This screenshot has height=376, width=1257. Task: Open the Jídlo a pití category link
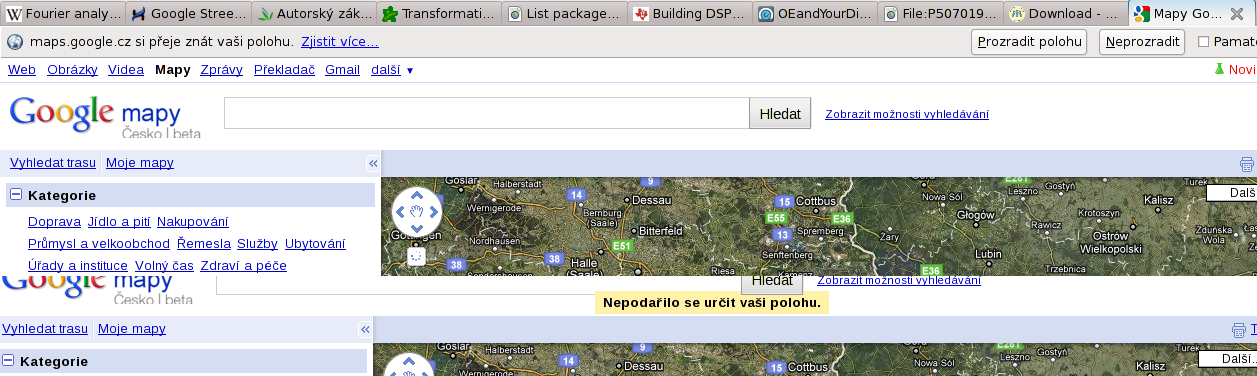pos(118,222)
